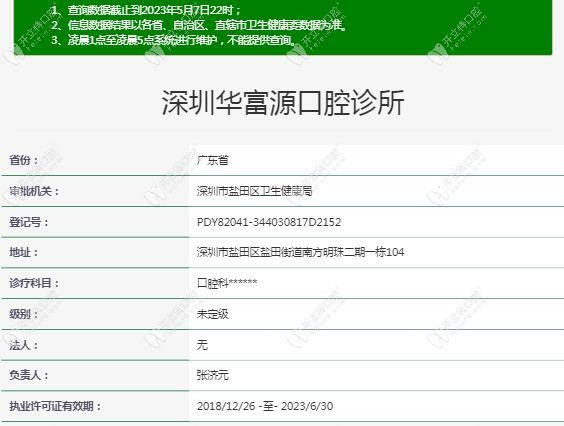Click the 审批机关 label
This screenshot has height=426, width=564.
coord(34,191)
